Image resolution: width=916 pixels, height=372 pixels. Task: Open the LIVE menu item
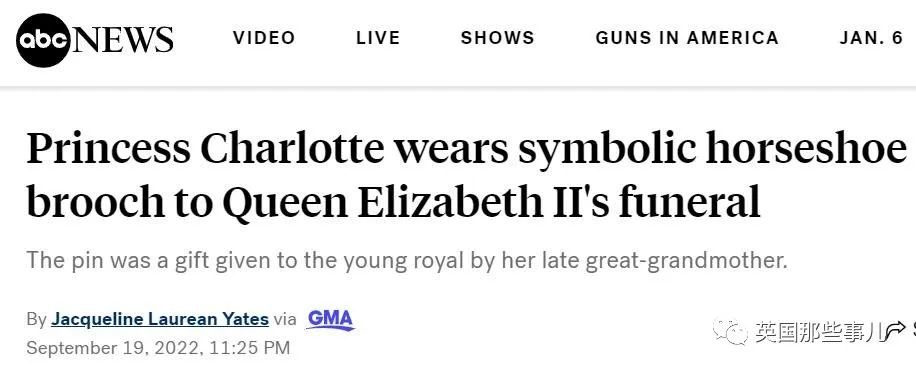pyautogui.click(x=378, y=38)
